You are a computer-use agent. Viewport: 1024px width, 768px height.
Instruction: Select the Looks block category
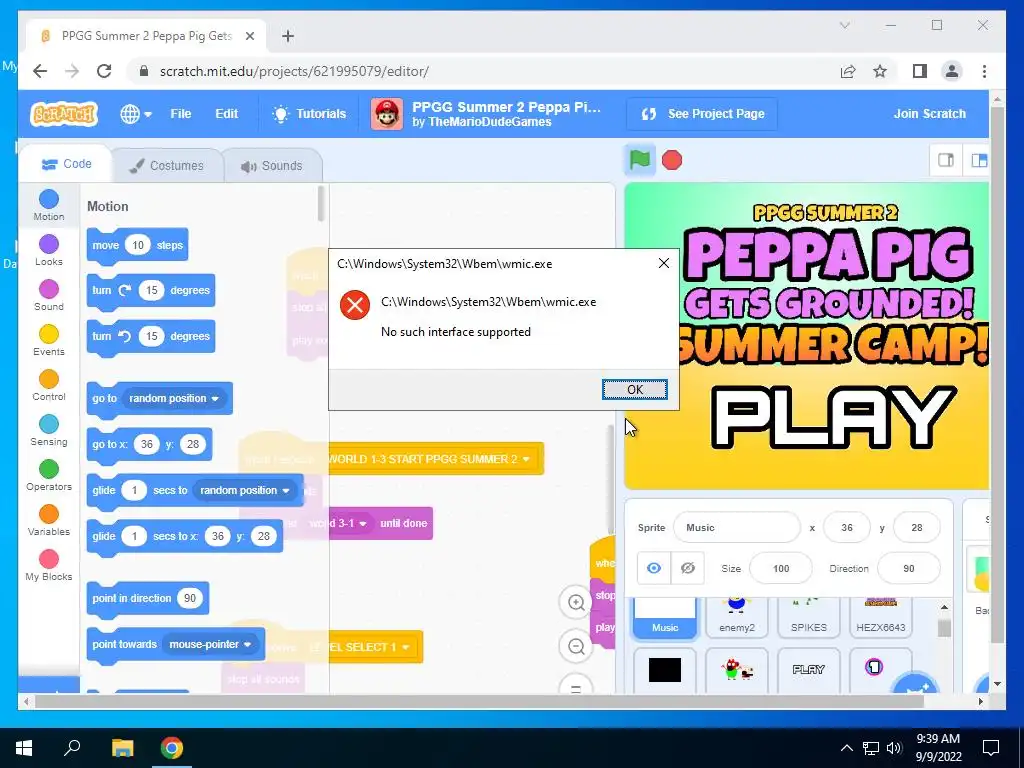point(49,251)
